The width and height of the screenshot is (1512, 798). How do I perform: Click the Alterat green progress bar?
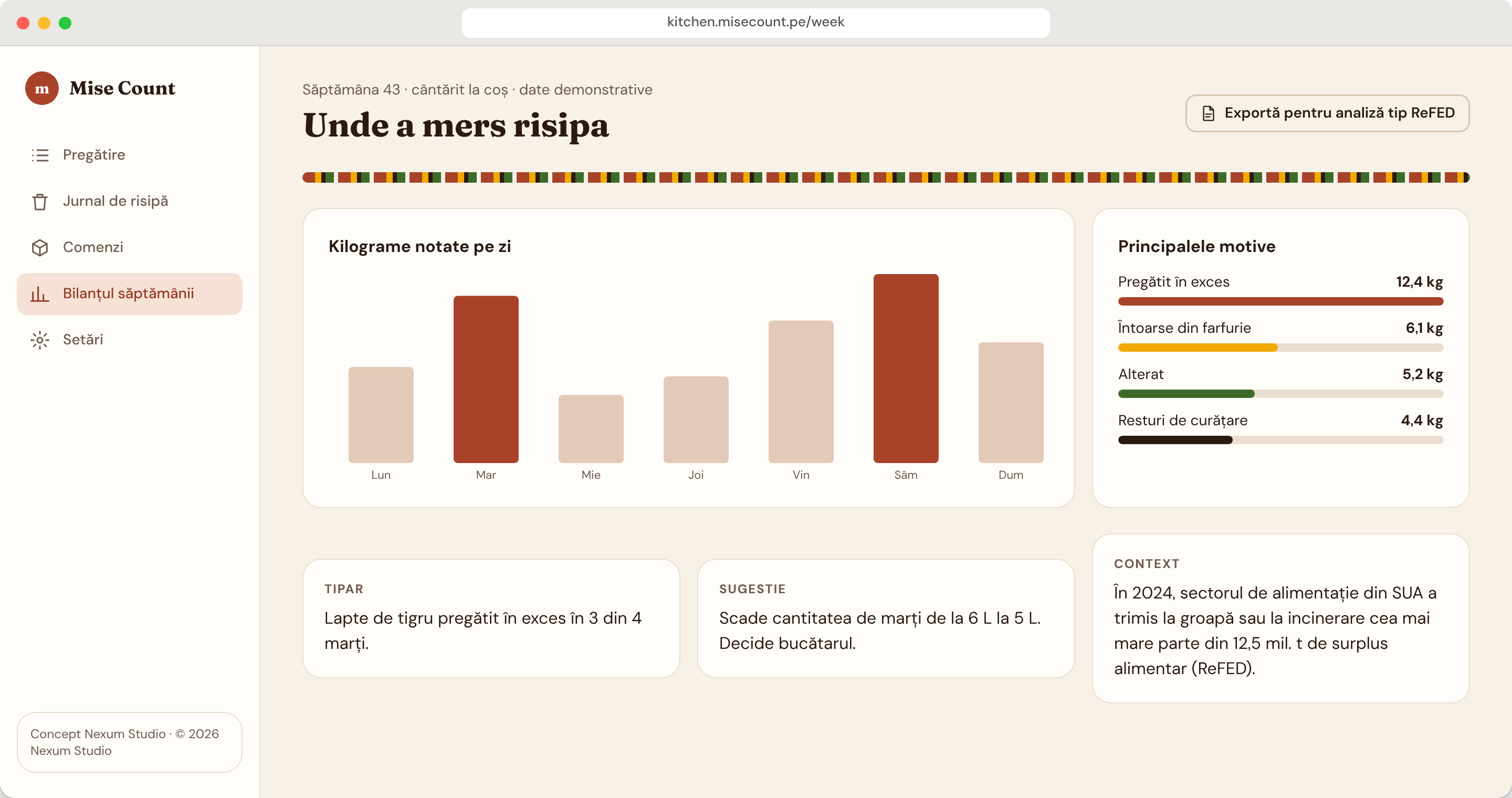[x=1186, y=394]
